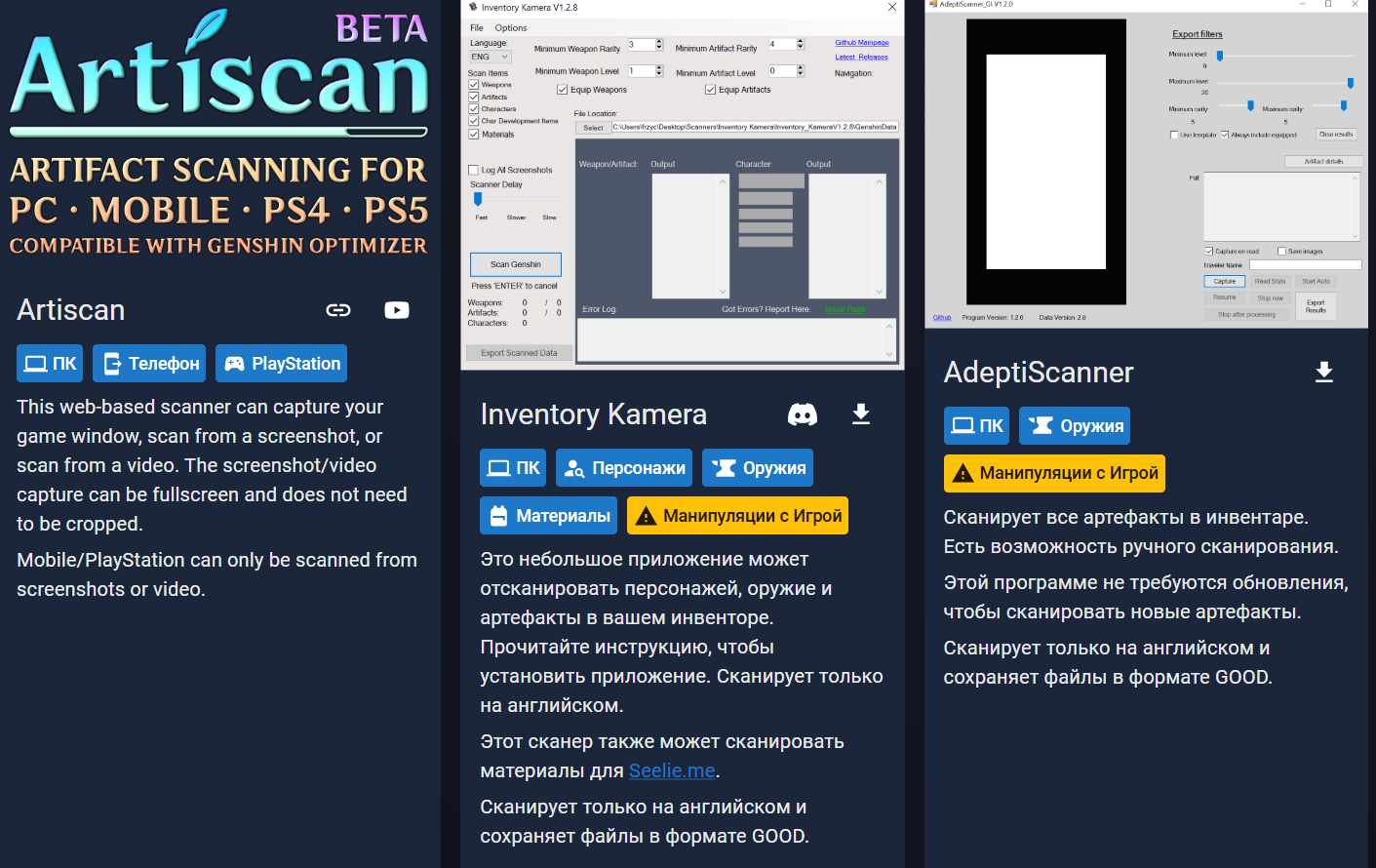Open the Language ENG dropdown
The width and height of the screenshot is (1376, 868).
point(491,57)
